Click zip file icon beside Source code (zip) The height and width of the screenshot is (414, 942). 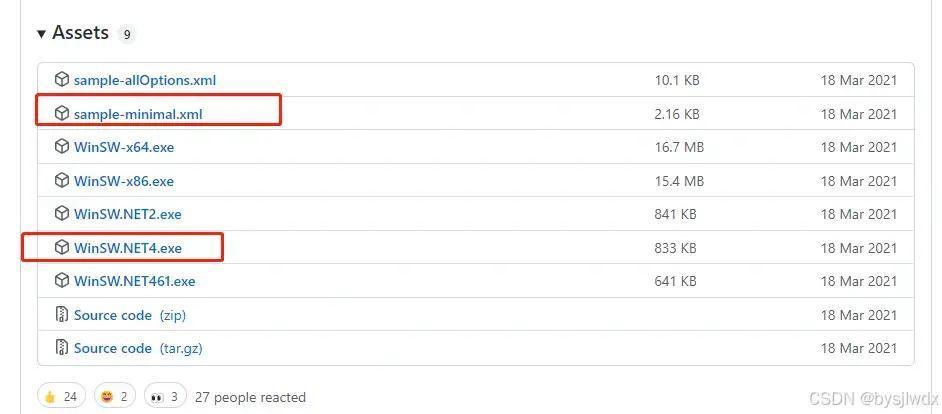click(x=62, y=314)
